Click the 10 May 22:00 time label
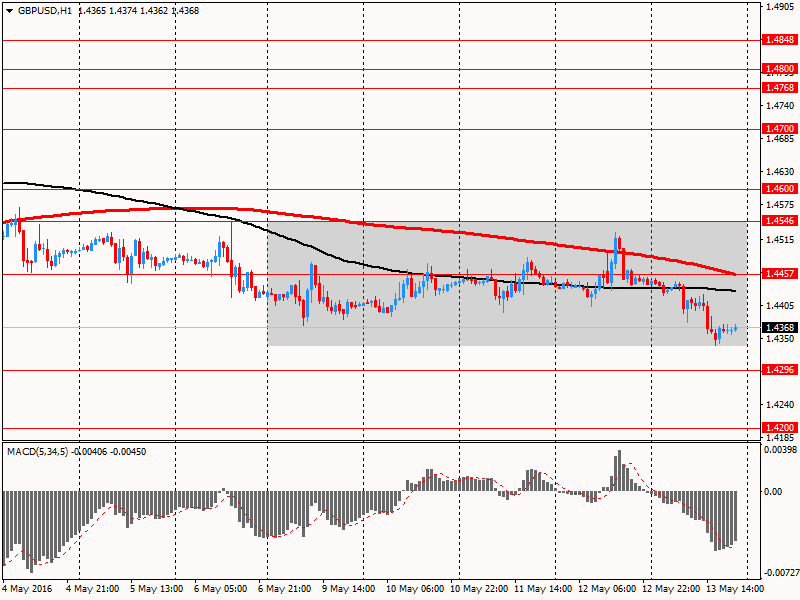This screenshot has width=800, height=600. [479, 589]
